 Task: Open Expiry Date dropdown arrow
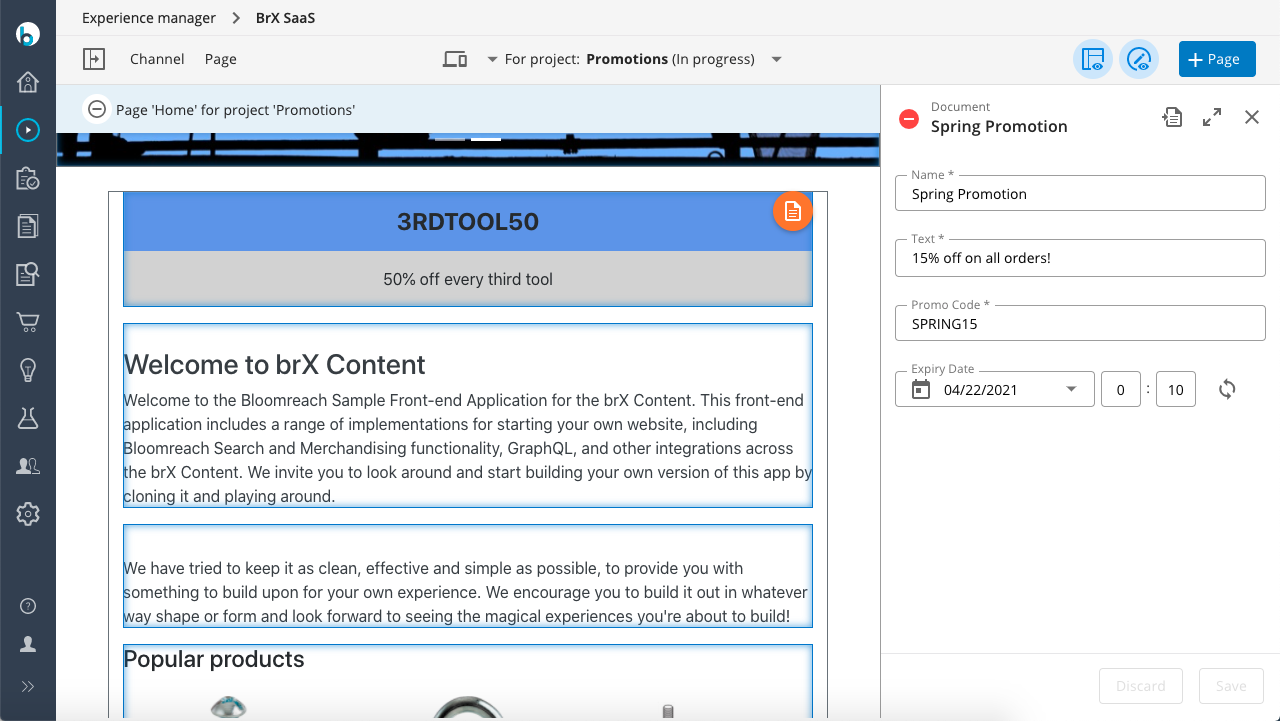(1072, 389)
